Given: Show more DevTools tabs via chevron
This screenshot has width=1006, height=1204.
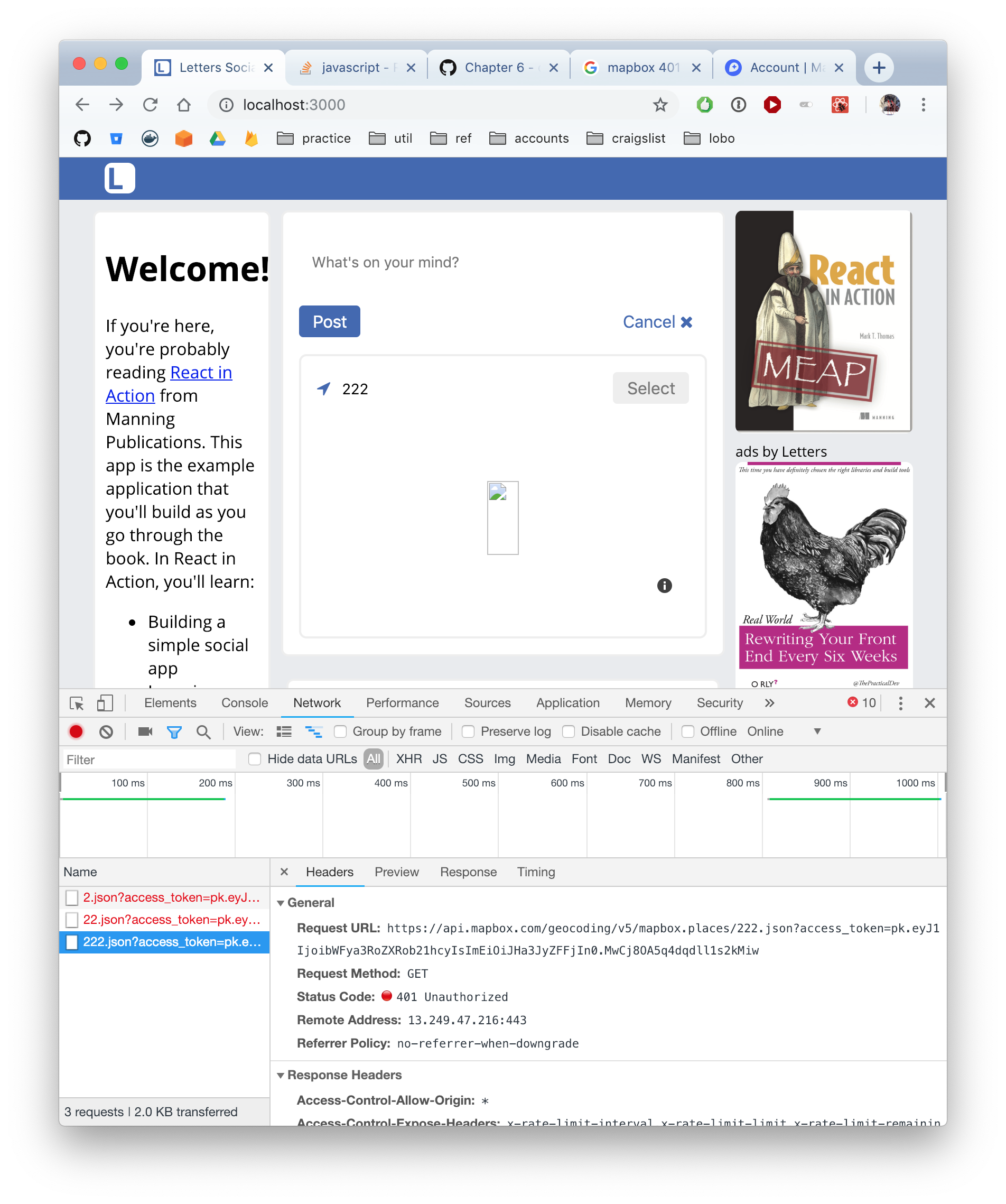Looking at the screenshot, I should [770, 703].
